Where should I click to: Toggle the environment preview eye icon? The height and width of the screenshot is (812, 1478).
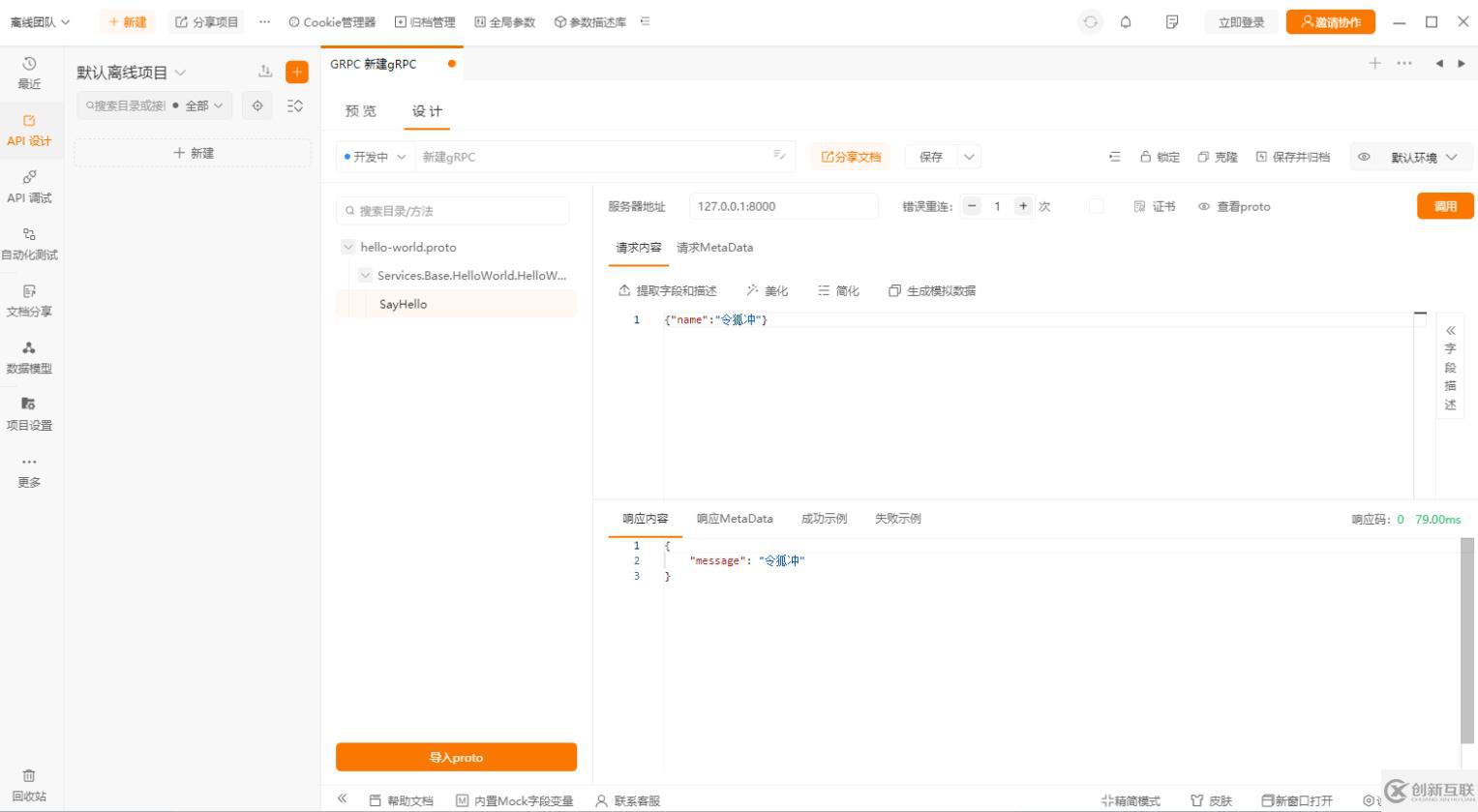point(1365,156)
